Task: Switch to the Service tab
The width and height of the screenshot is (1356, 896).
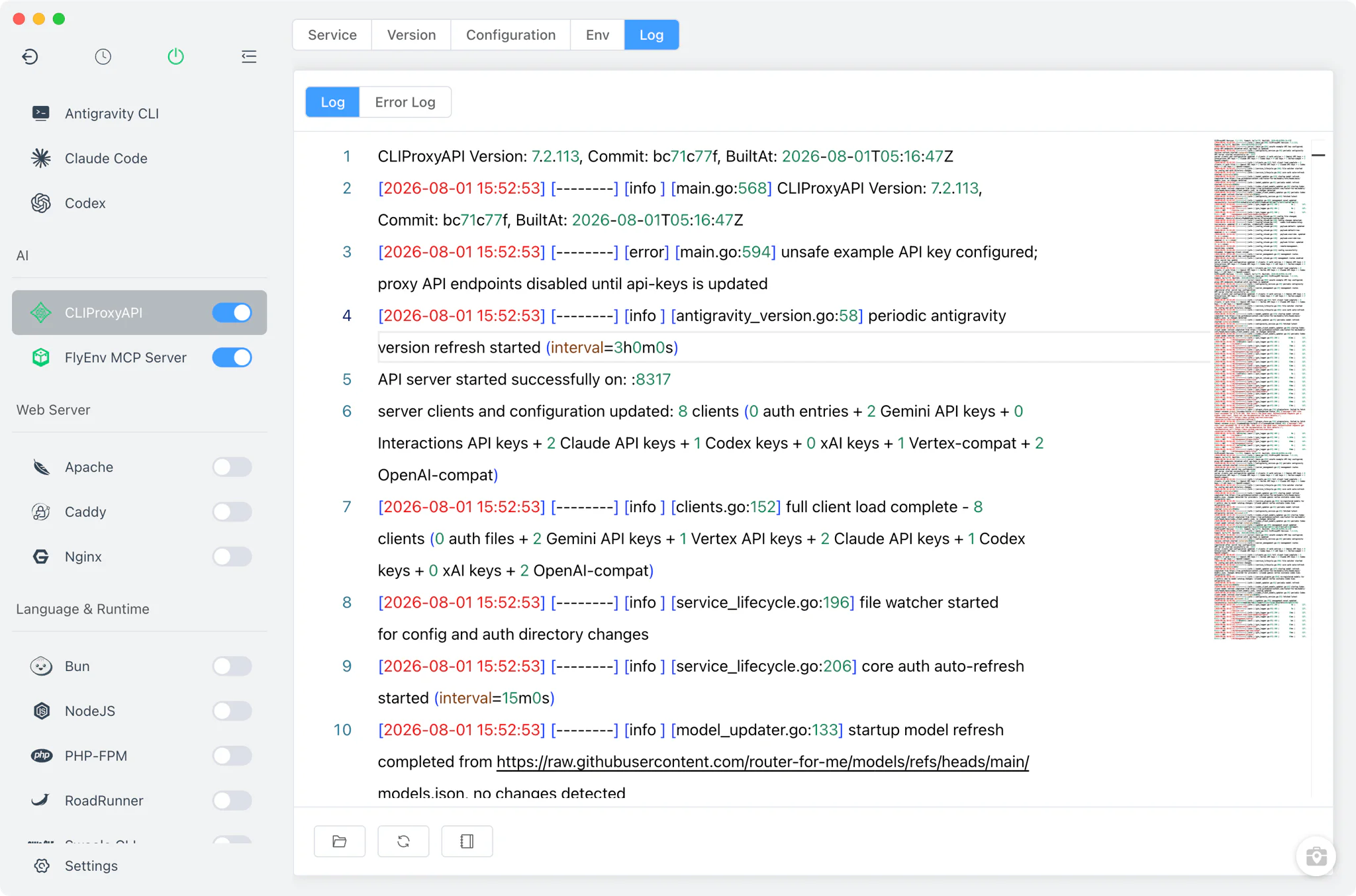Action: pos(332,35)
